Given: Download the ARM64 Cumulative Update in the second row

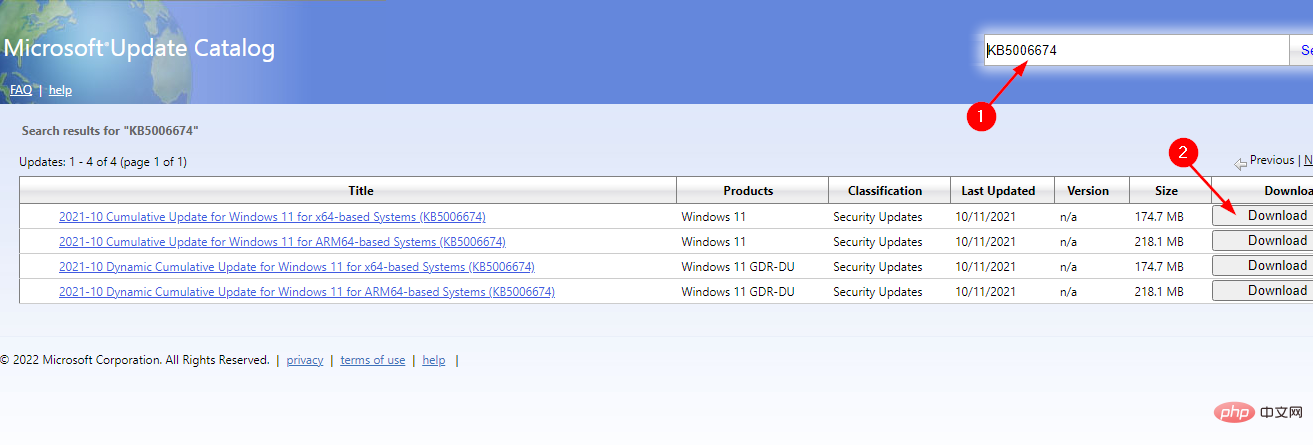Looking at the screenshot, I should click(1264, 241).
